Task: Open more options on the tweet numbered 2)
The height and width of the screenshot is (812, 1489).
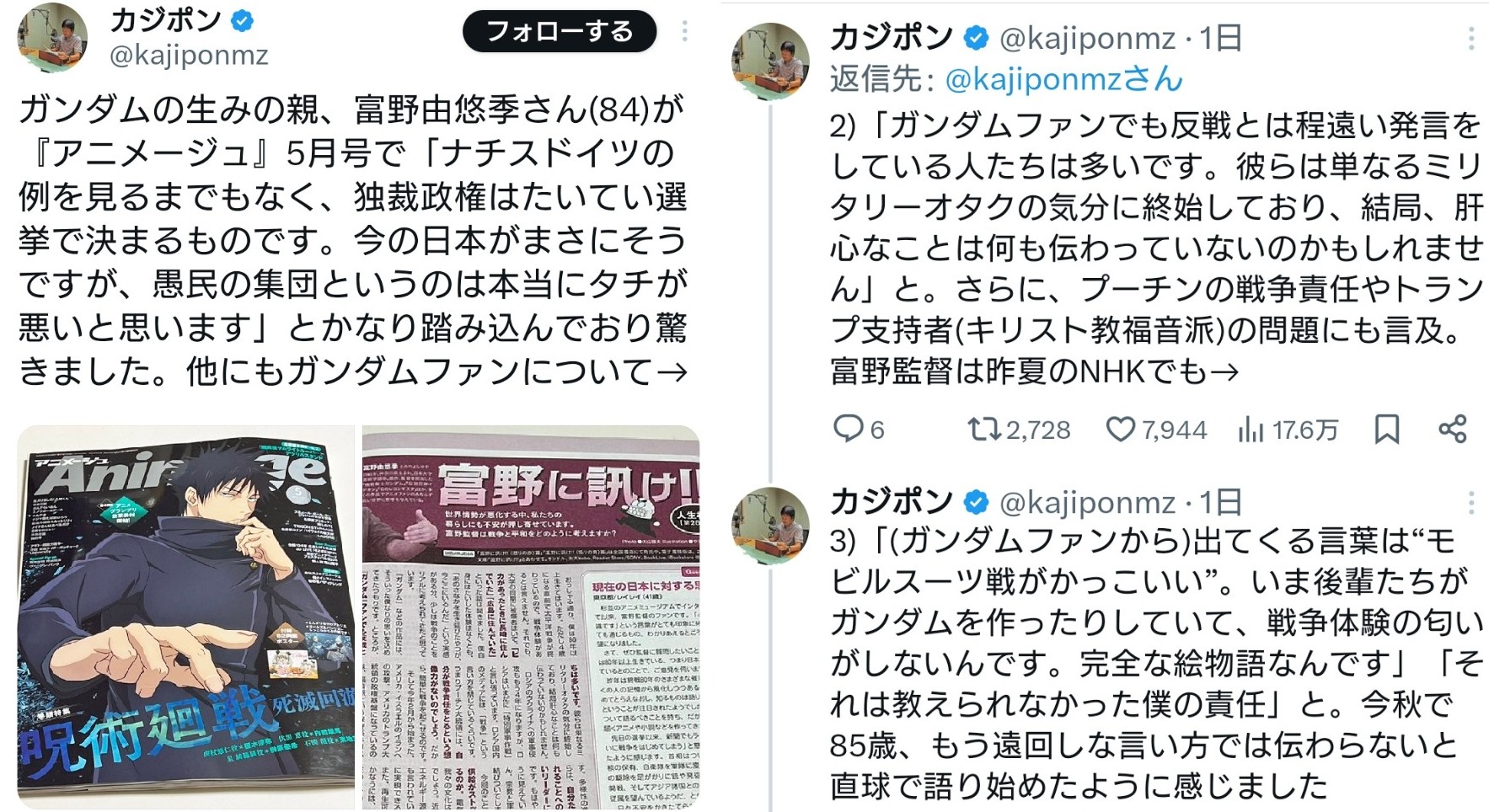Action: [x=1470, y=38]
